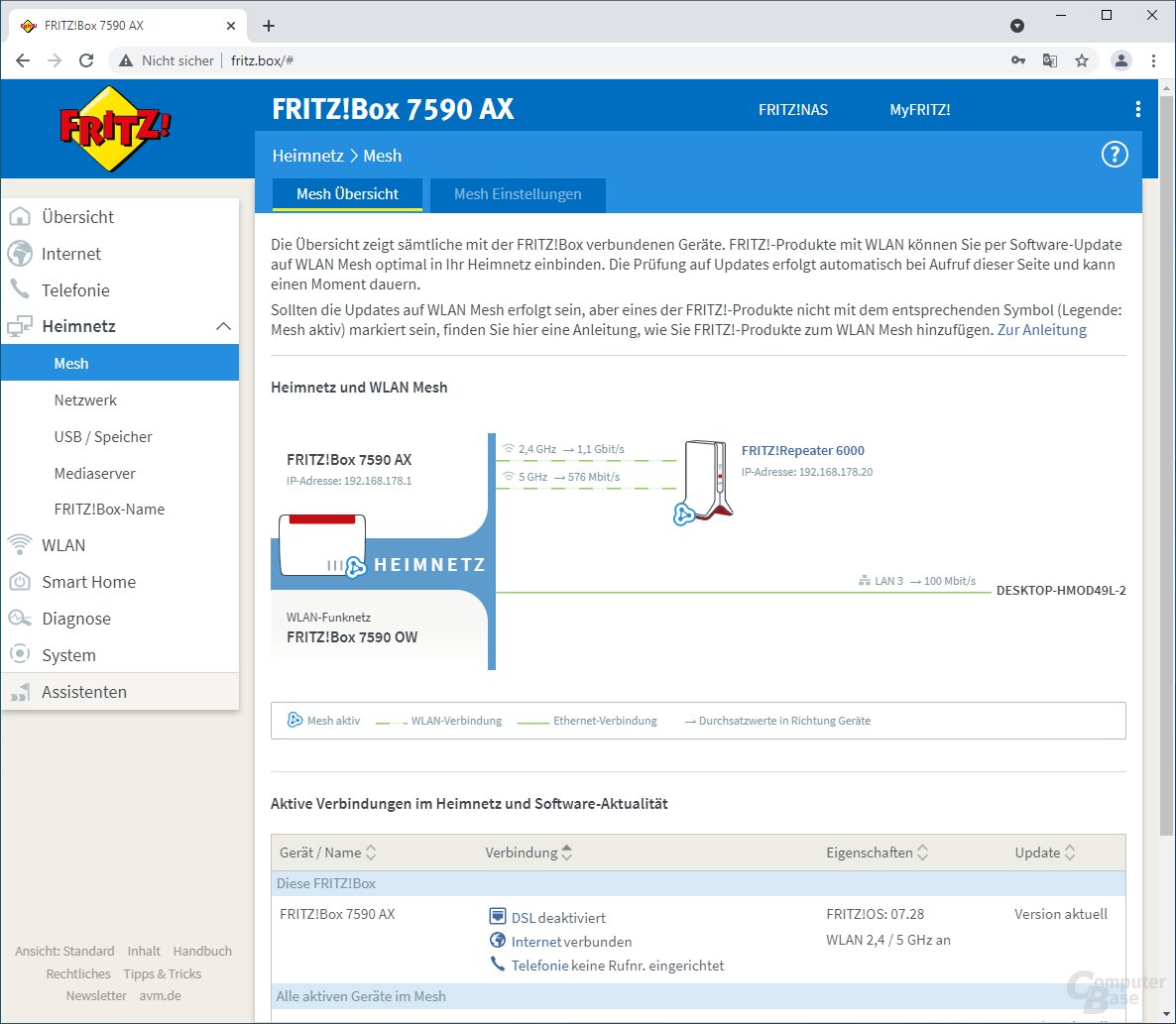Click the FRITZ!Box 7590 AX device image

(x=321, y=545)
